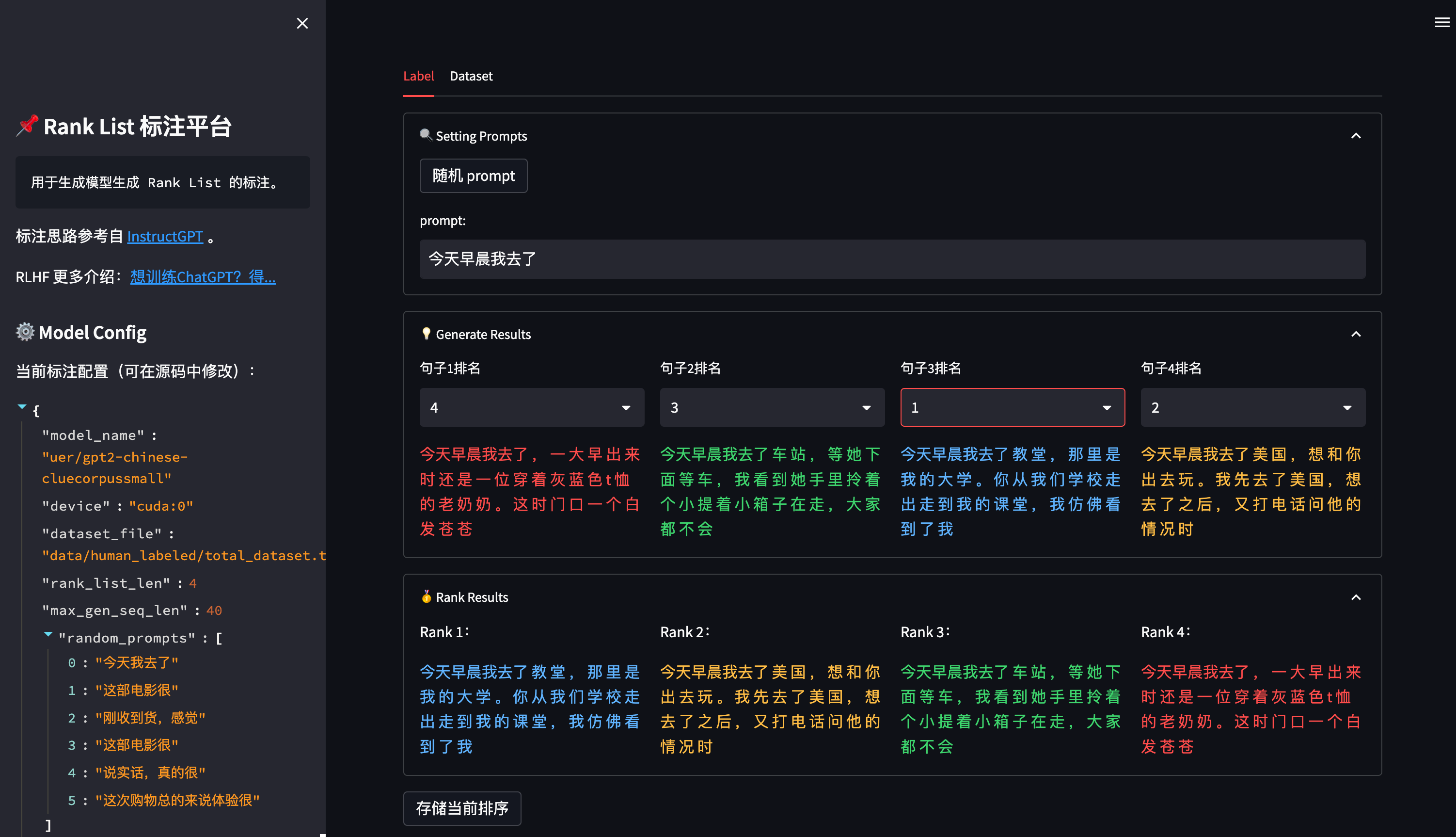Click random prompt "刚收到货，感觉"
Viewport: 1456px width, 837px height.
[150, 718]
